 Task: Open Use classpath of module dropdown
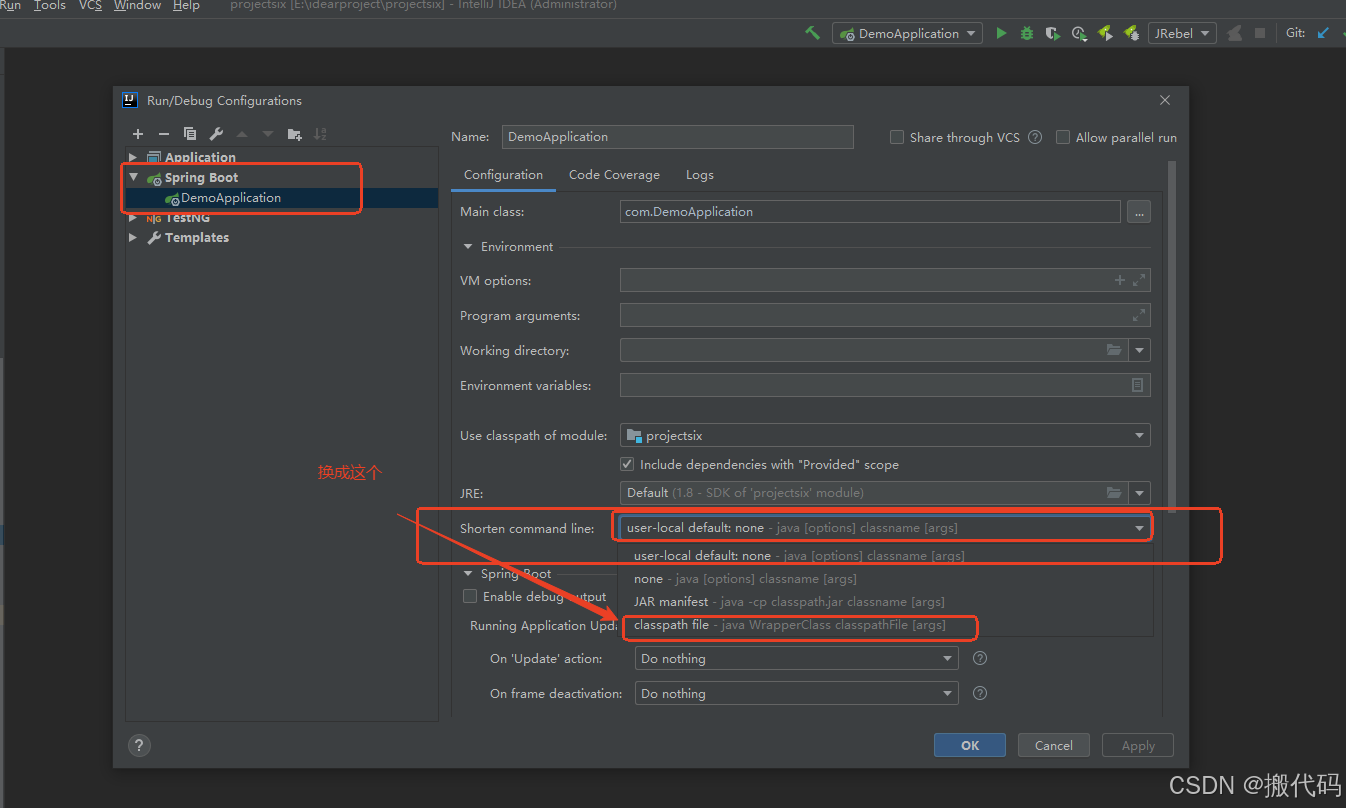coord(885,435)
